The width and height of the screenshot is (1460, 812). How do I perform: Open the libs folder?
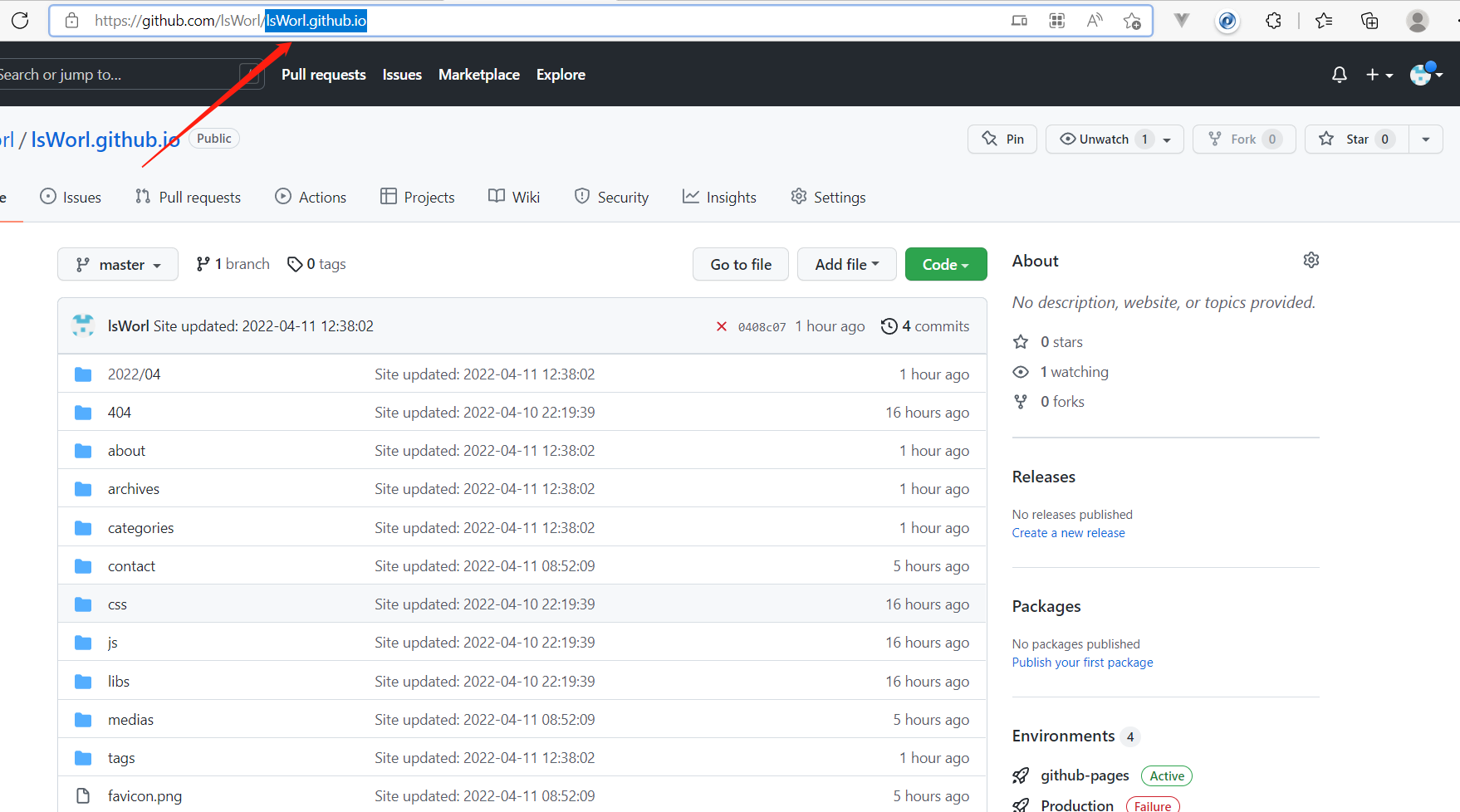coord(119,682)
